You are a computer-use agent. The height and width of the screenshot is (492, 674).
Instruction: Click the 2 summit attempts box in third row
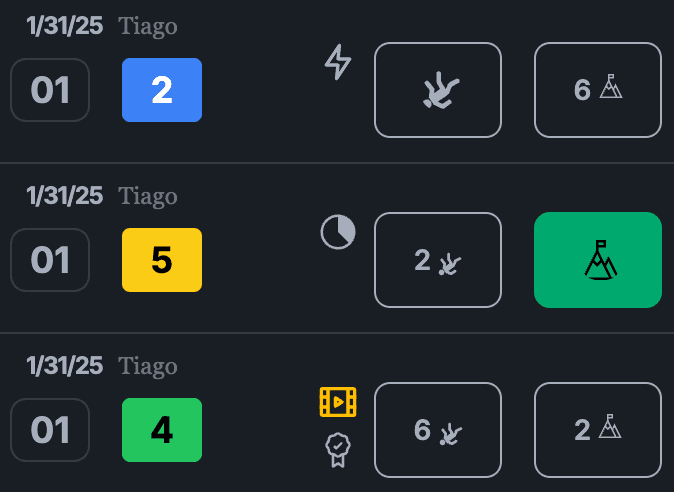coord(597,430)
